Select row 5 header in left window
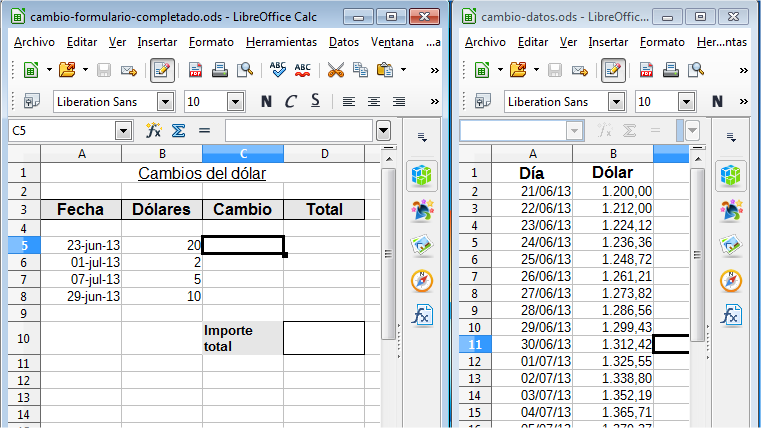The height and width of the screenshot is (428, 761). [x=24, y=246]
